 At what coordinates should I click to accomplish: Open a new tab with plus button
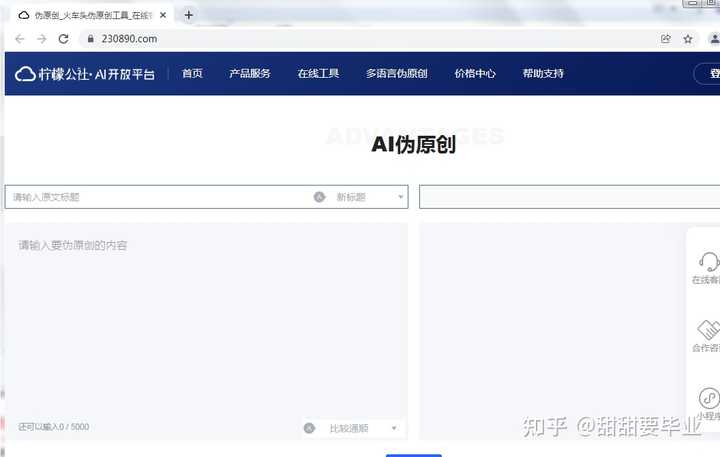188,15
